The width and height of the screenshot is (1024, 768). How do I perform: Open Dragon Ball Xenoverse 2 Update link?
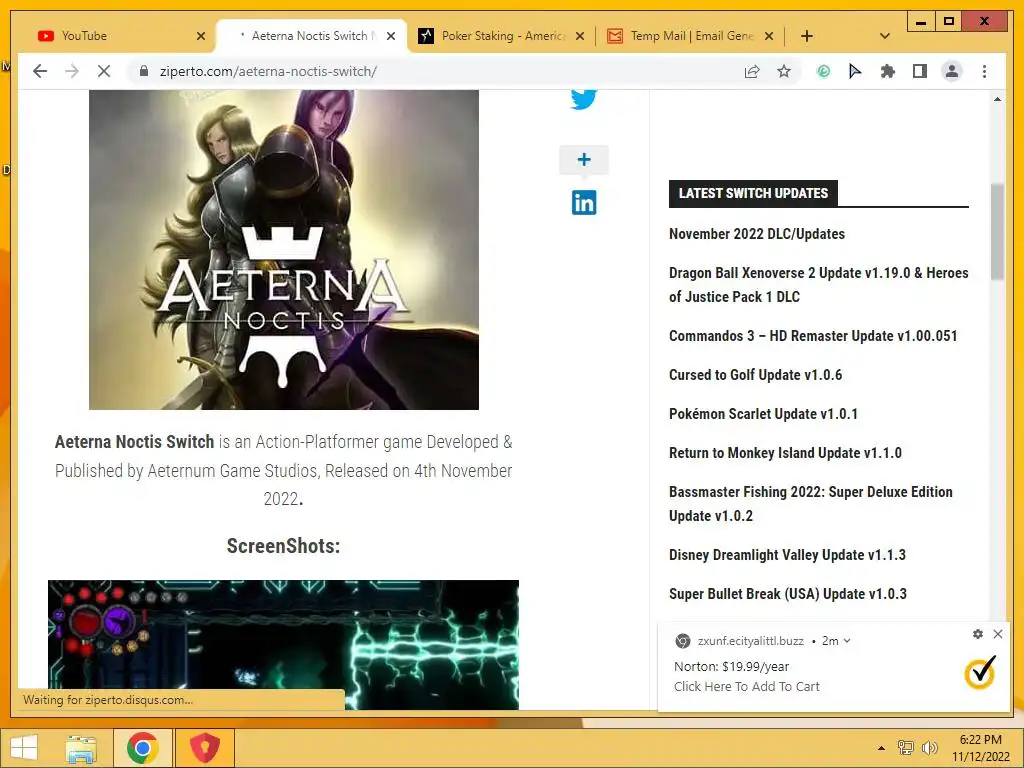818,285
